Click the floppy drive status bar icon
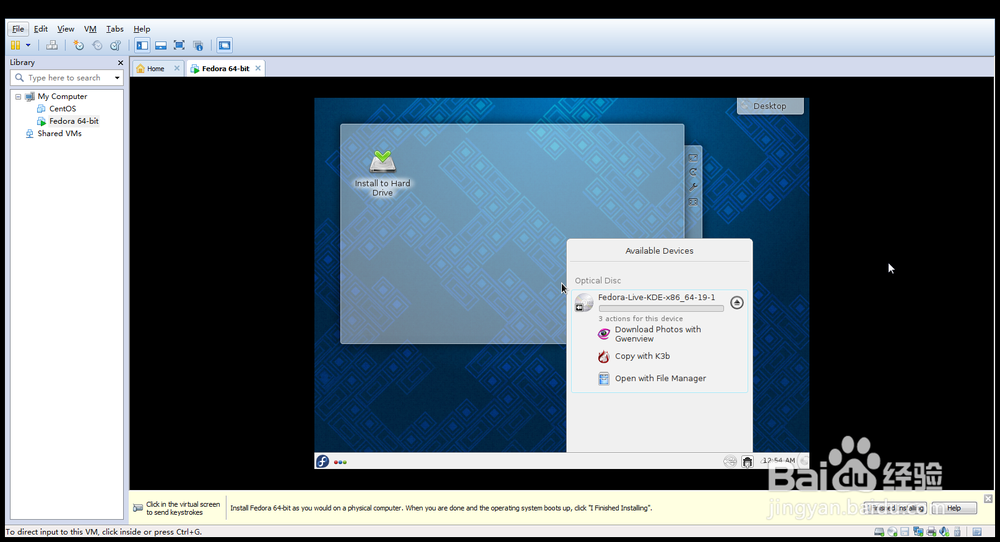The image size is (1000, 542). tap(905, 532)
